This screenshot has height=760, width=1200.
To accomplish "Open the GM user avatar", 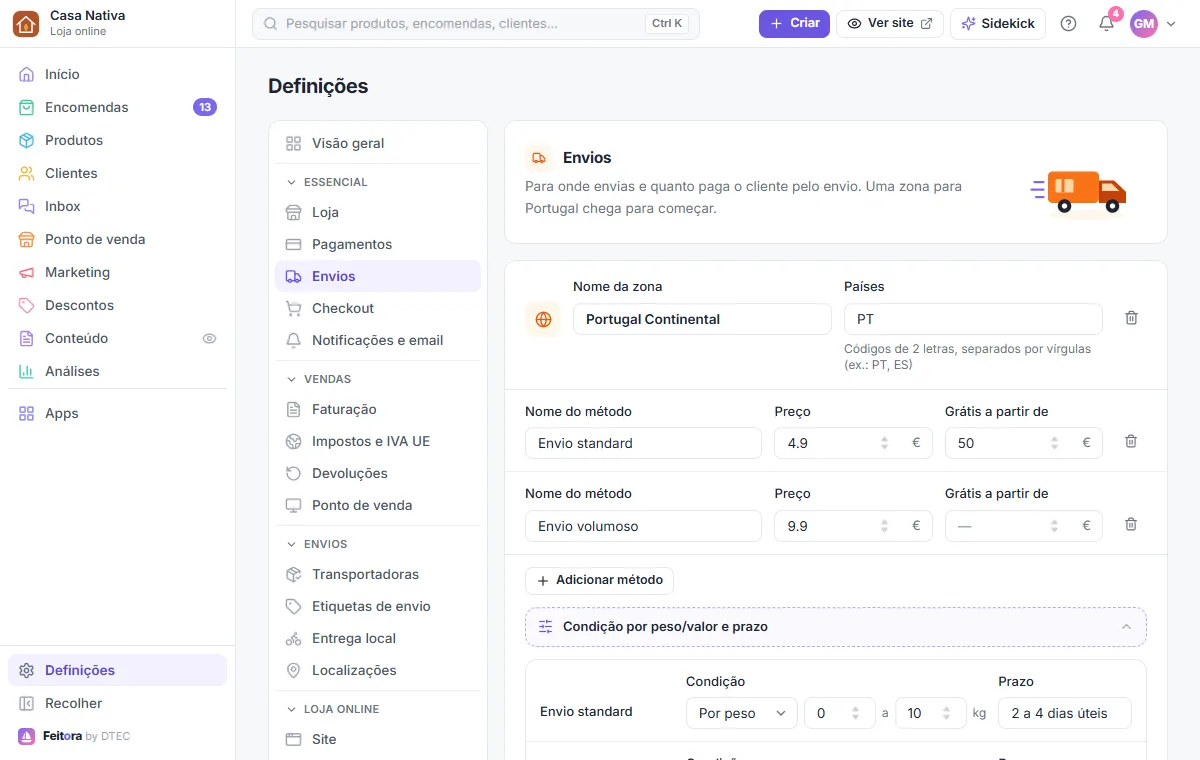I will [x=1144, y=24].
